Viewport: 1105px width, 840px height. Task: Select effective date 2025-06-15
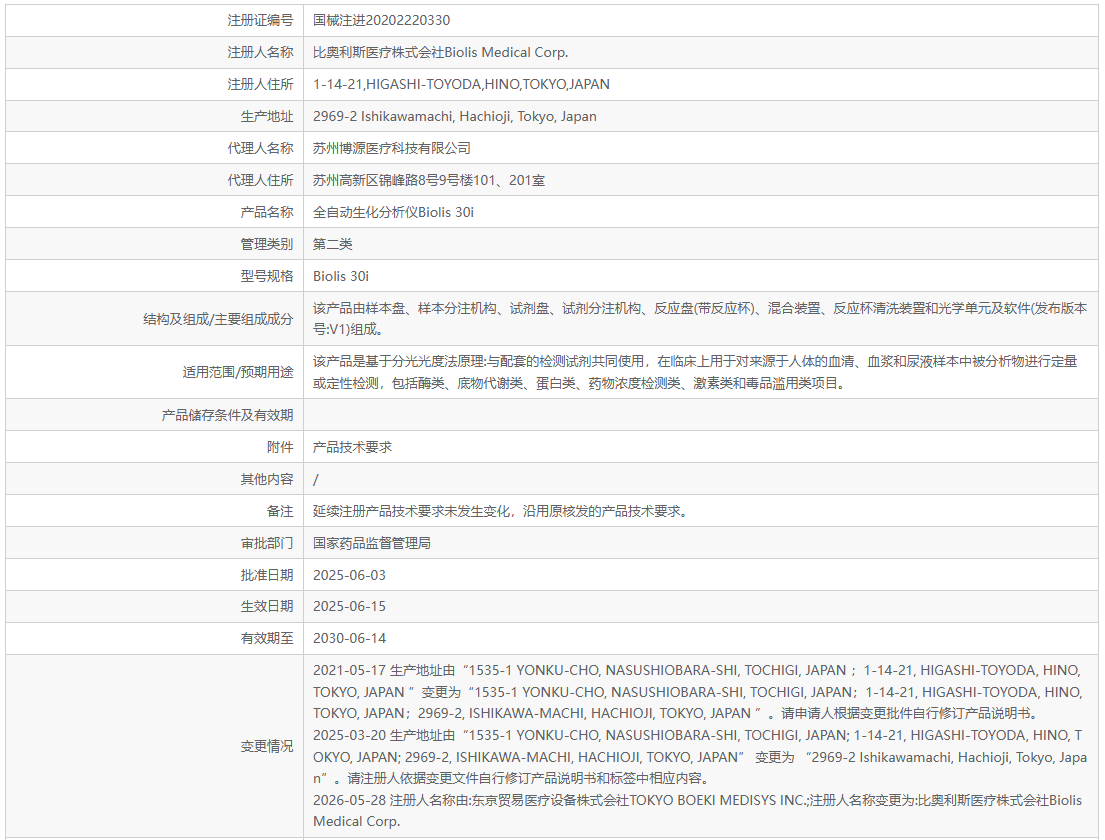tap(350, 606)
